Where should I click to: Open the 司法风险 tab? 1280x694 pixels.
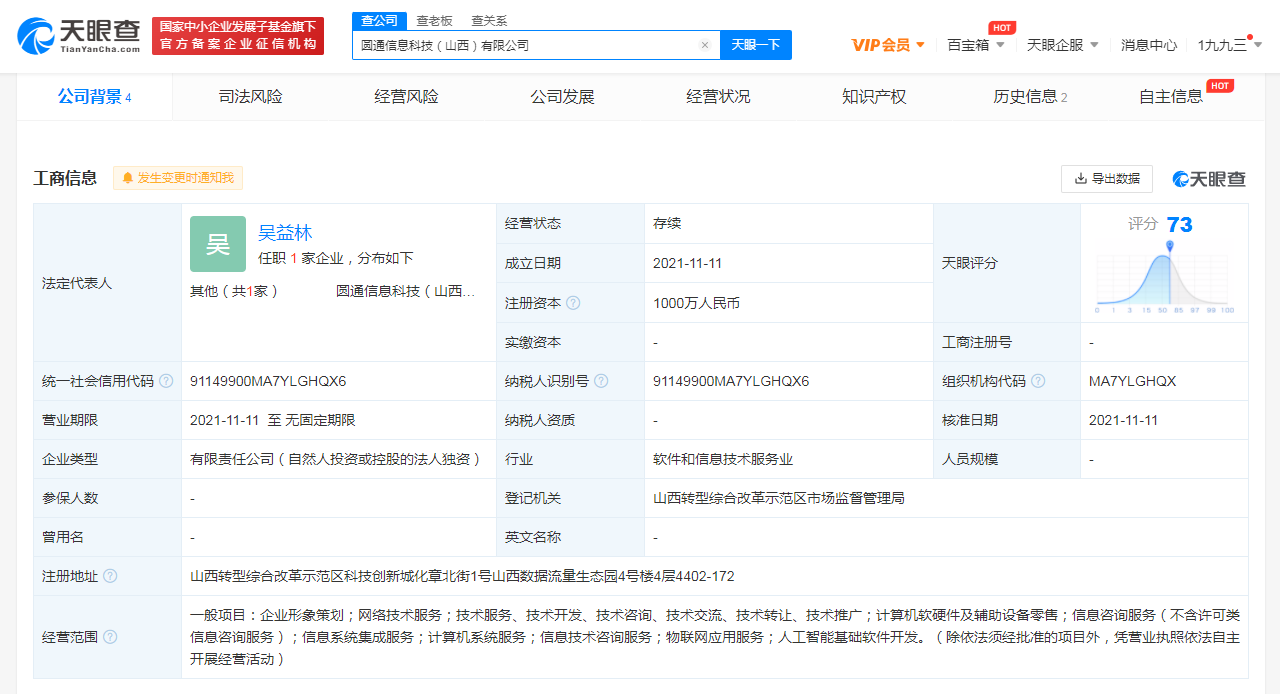point(250,97)
